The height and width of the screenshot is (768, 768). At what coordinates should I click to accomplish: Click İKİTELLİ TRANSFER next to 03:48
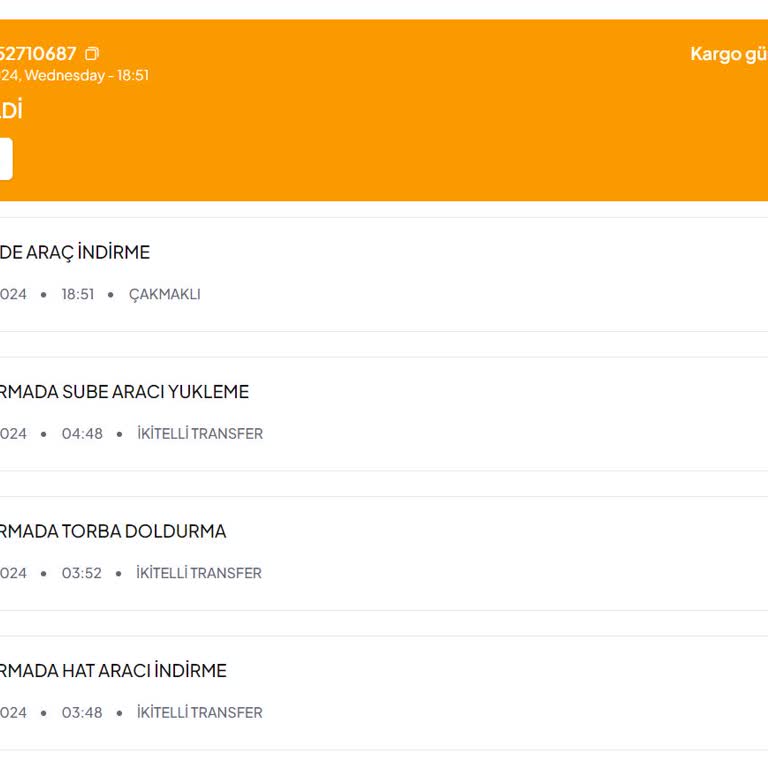200,713
